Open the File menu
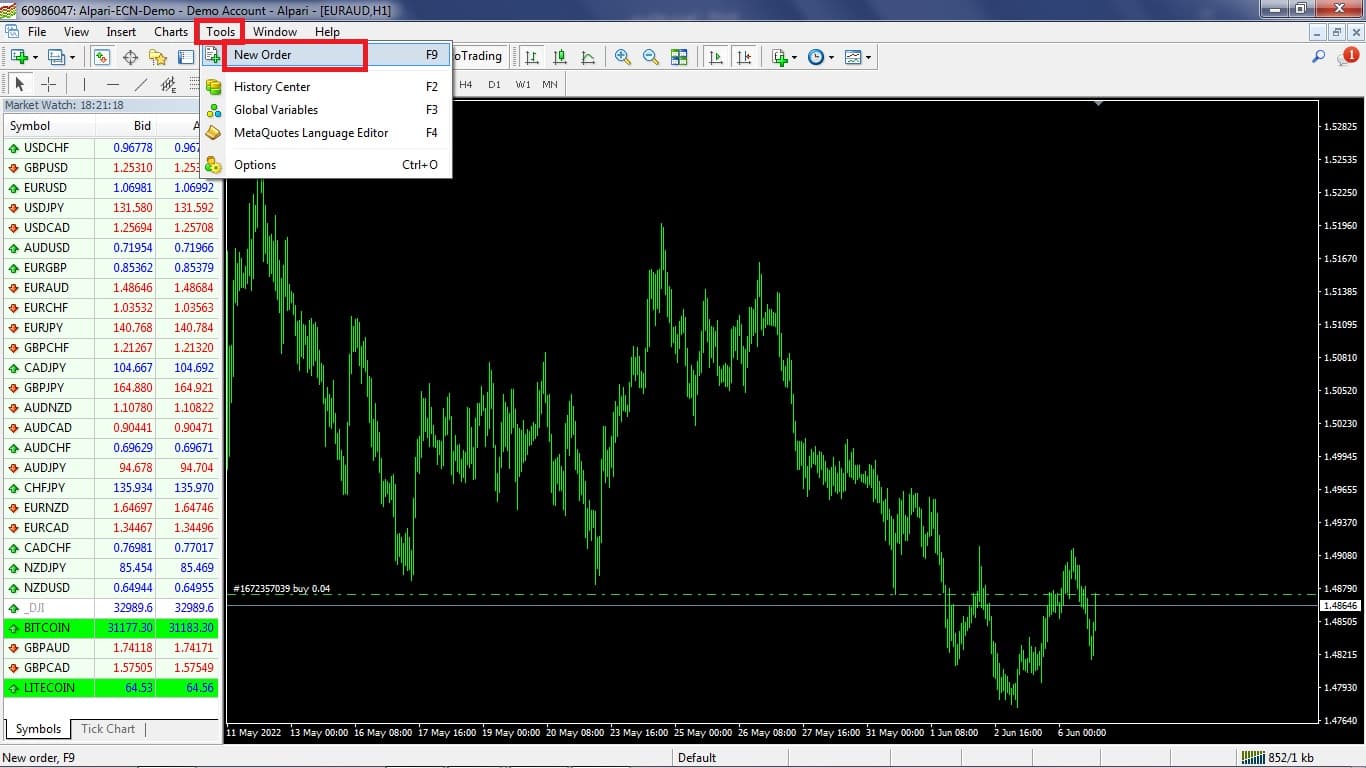The height and width of the screenshot is (768, 1366). [x=37, y=32]
